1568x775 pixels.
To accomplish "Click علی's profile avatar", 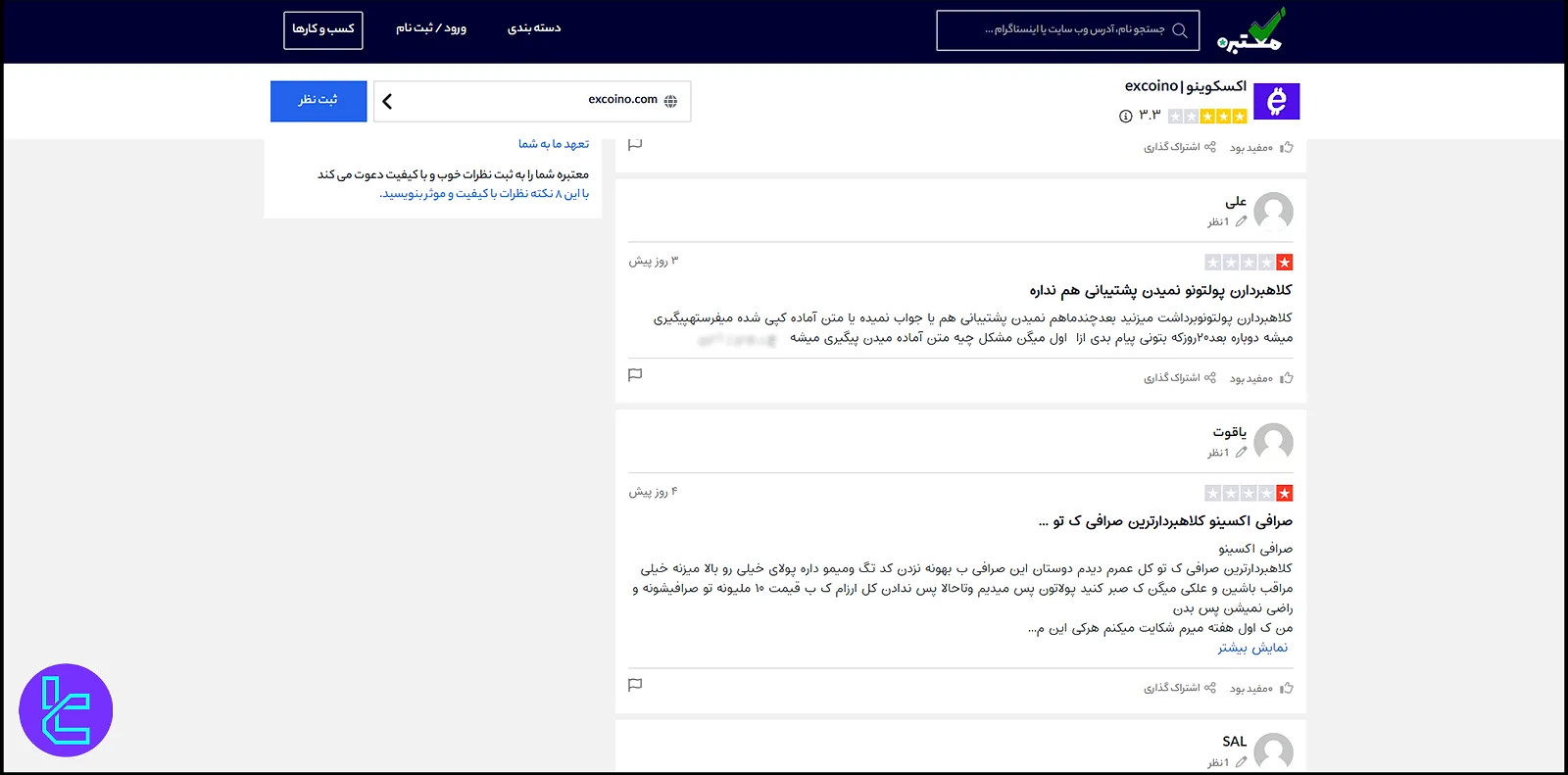I will tap(1273, 212).
